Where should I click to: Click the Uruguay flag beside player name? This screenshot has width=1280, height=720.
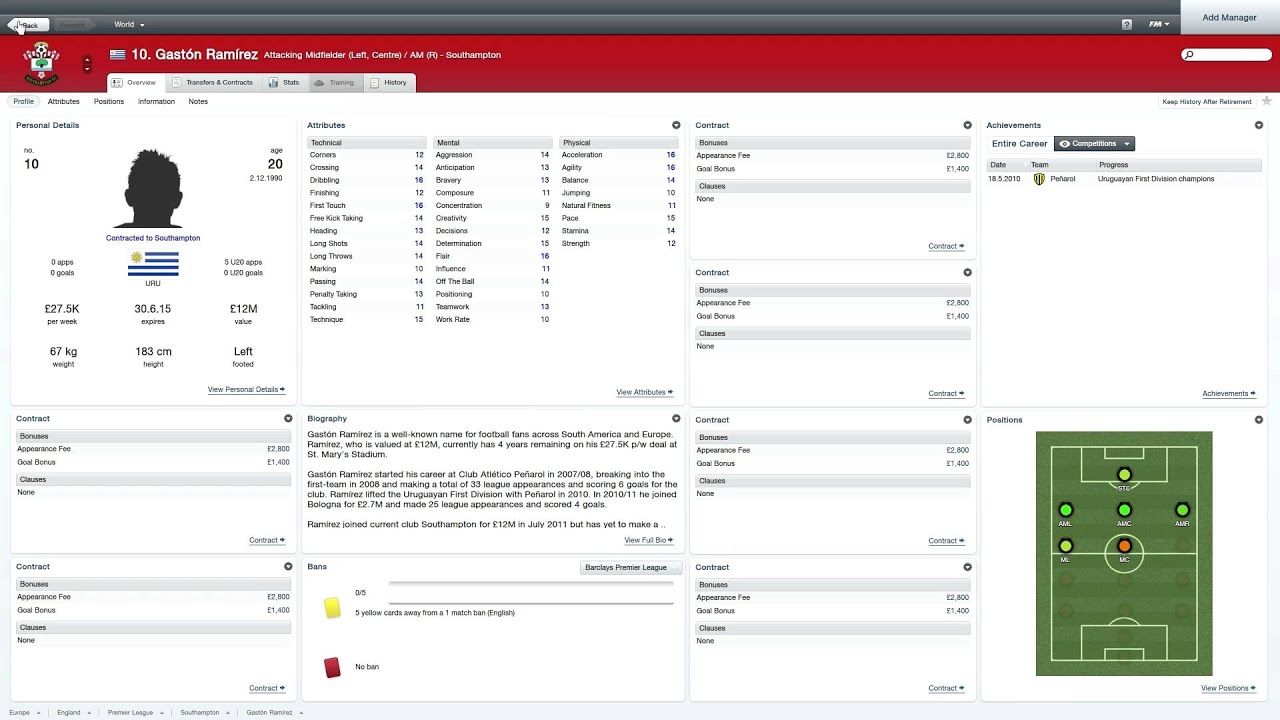(118, 55)
